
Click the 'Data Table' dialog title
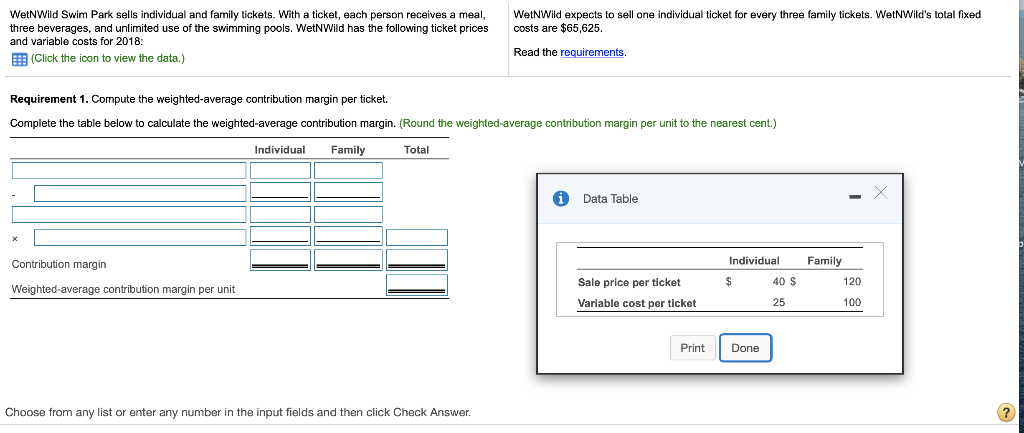[x=611, y=199]
